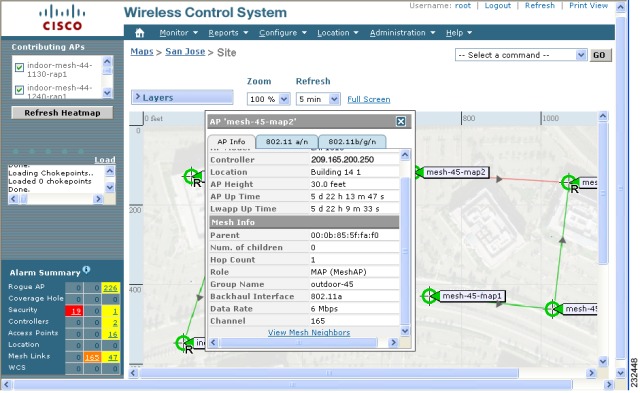Select the mesh-45-map2 AP icon on the map

[x=418, y=172]
